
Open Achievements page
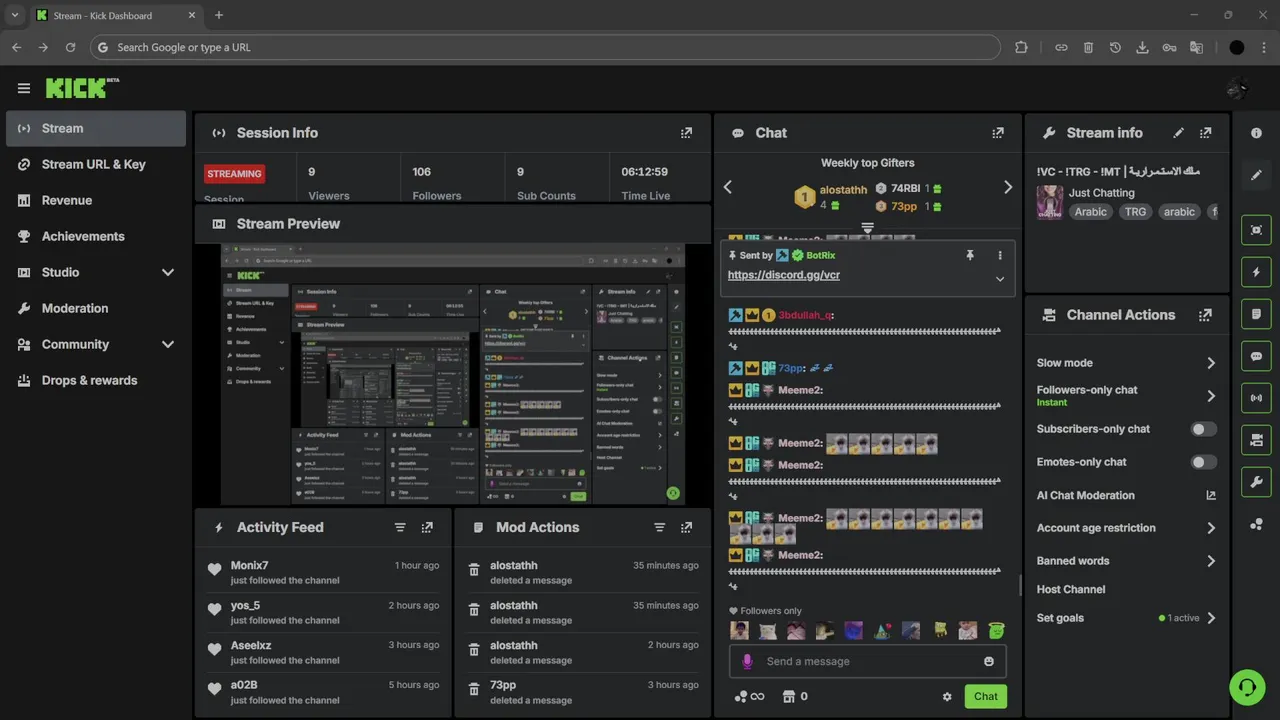click(x=96, y=236)
